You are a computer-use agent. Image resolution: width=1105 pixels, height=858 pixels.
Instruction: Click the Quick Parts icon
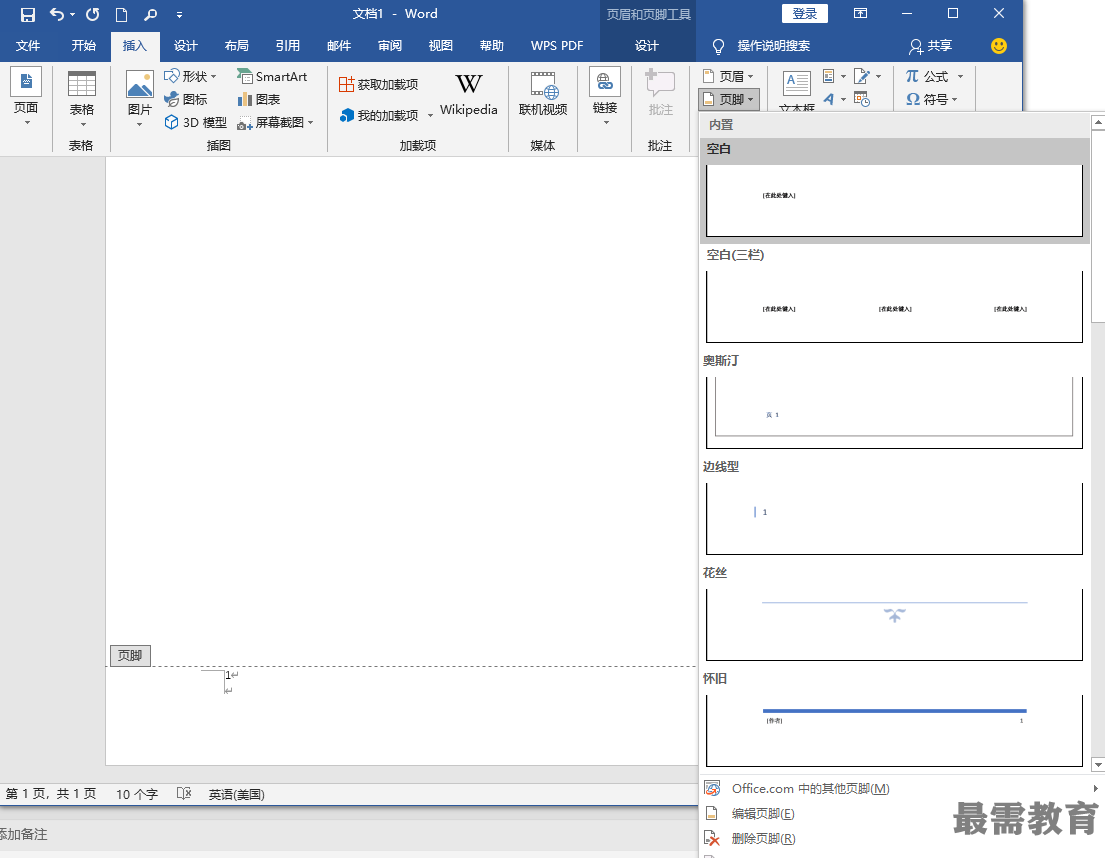(x=829, y=76)
